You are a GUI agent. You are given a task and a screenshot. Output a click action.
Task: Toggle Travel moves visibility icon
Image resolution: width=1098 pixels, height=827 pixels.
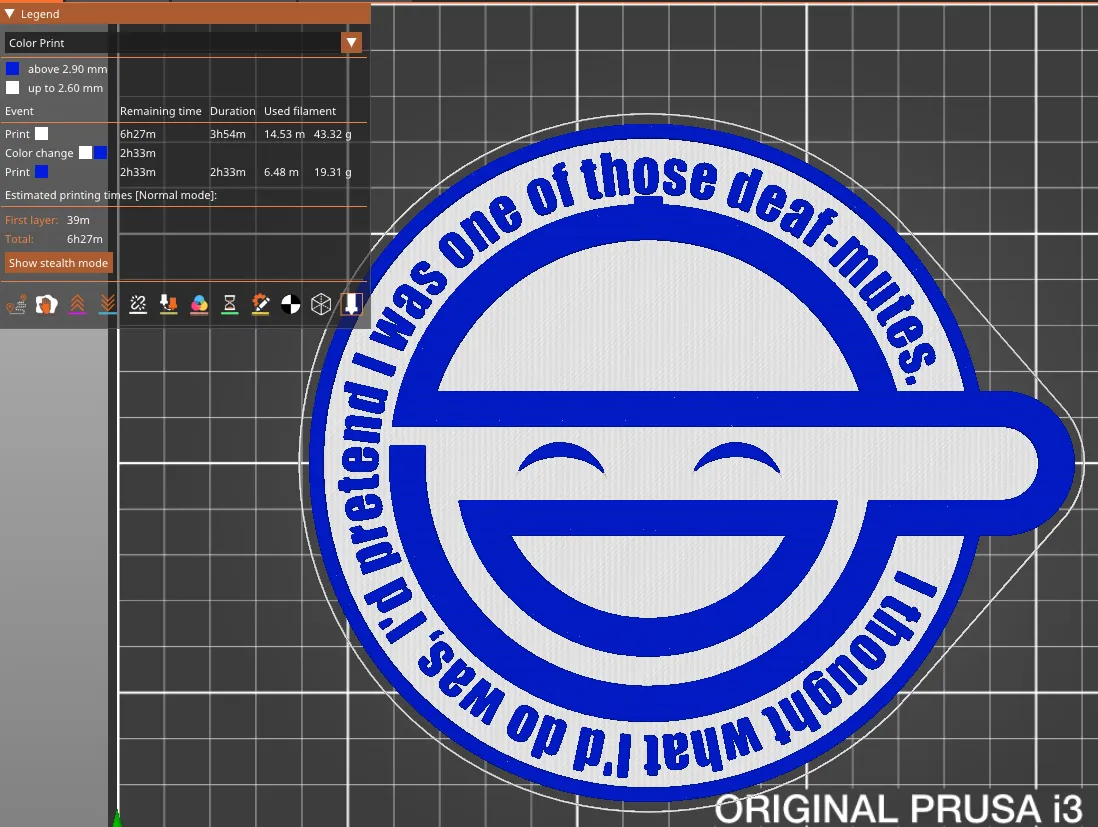(15, 304)
